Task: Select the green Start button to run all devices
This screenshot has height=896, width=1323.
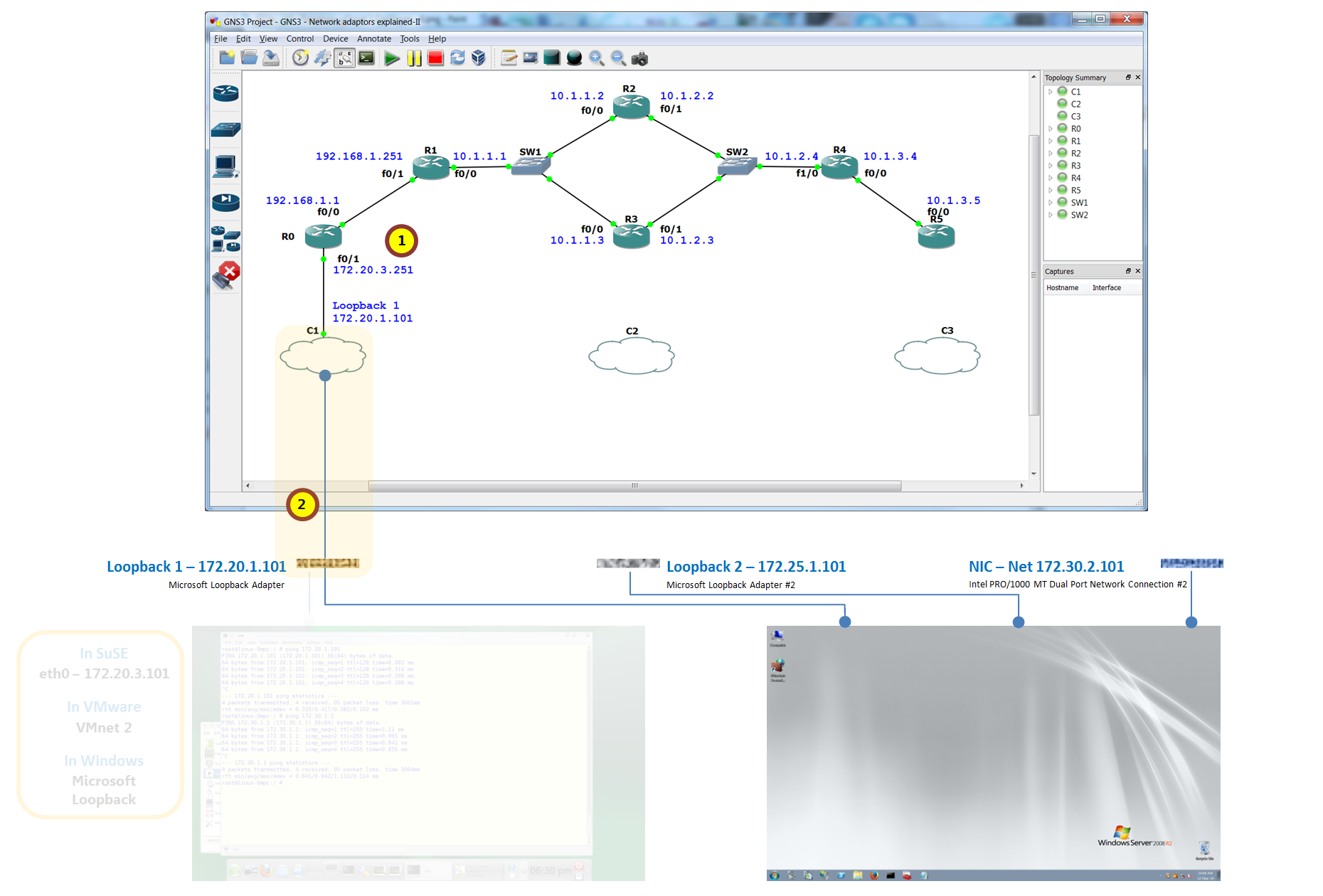Action: click(x=391, y=58)
